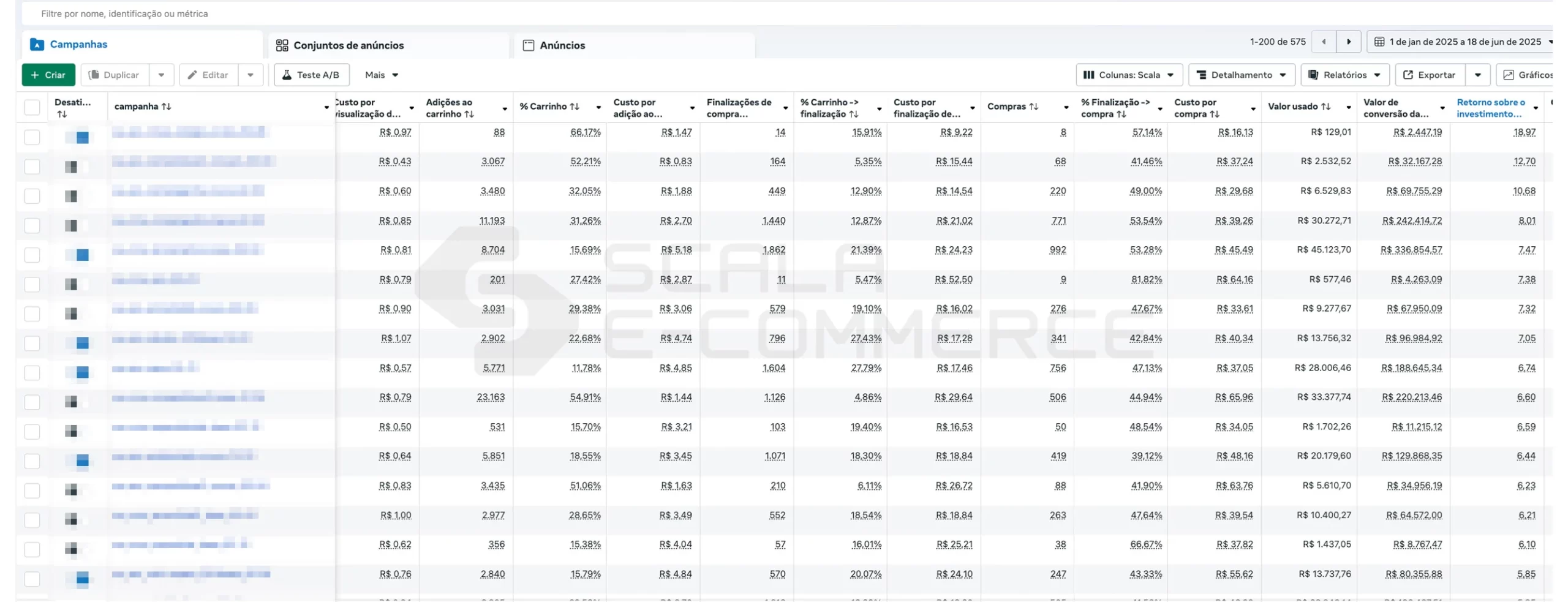Open the Gráficos chart view
Viewport: 1568px width, 602px height.
[x=1528, y=75]
